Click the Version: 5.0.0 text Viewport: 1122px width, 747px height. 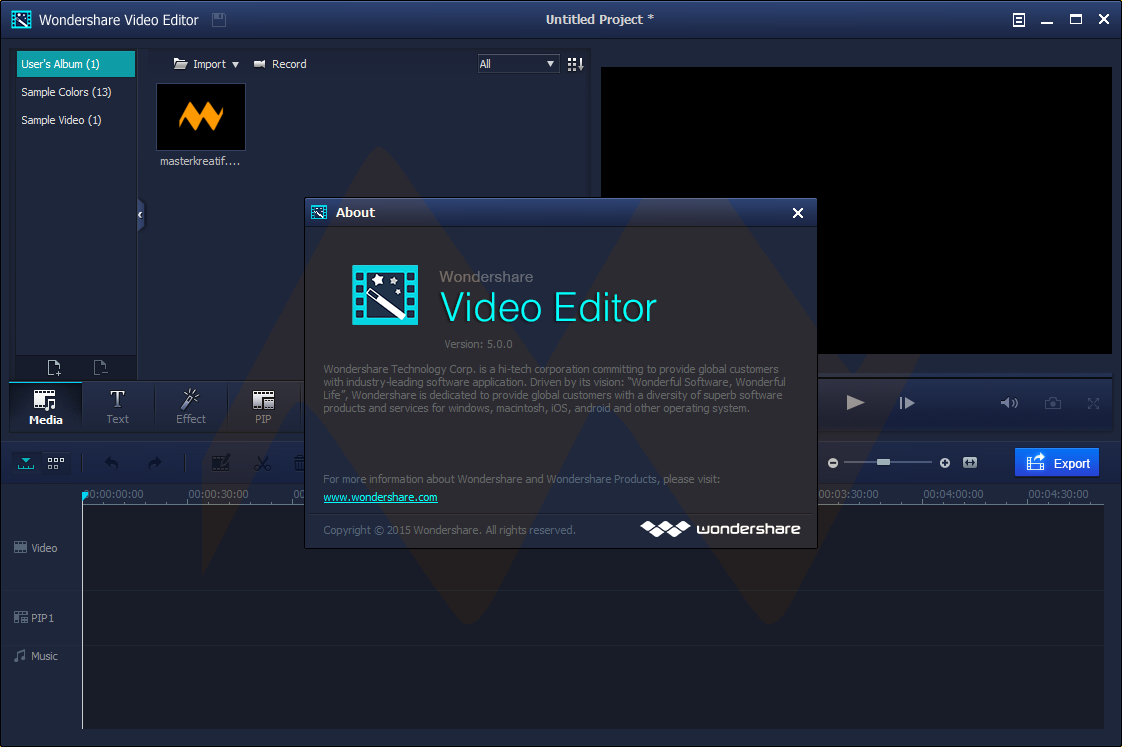coord(478,344)
